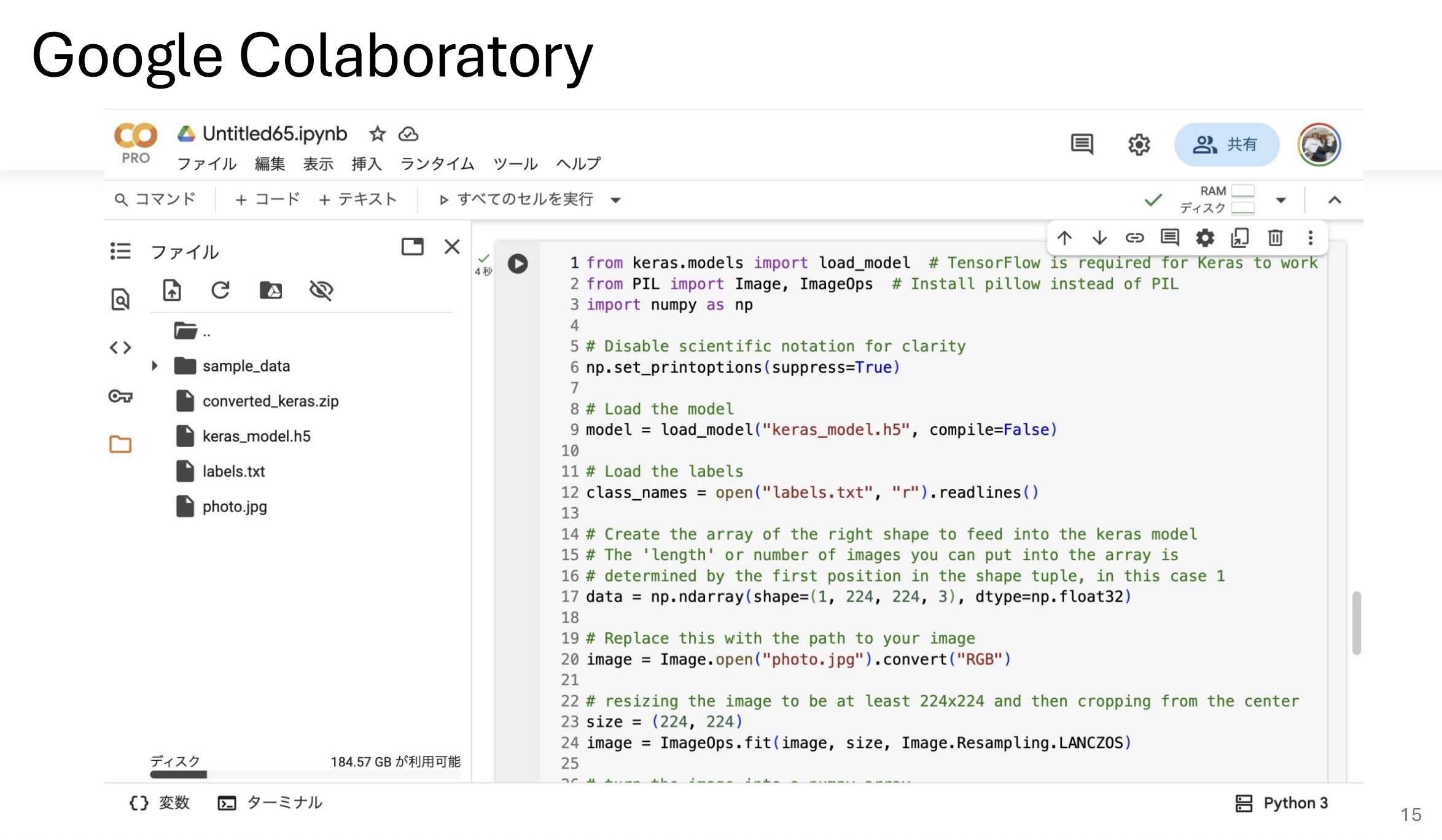
Task: Click the disk usage progress bar
Action: [x=305, y=774]
